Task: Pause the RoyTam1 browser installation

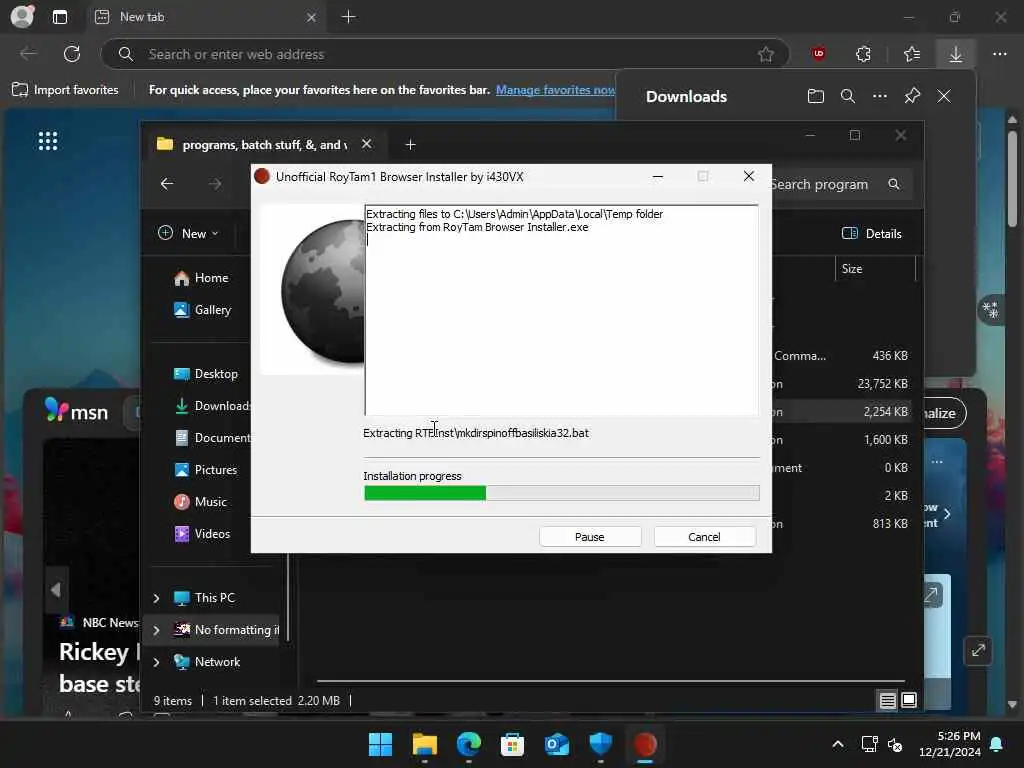Action: coord(590,537)
